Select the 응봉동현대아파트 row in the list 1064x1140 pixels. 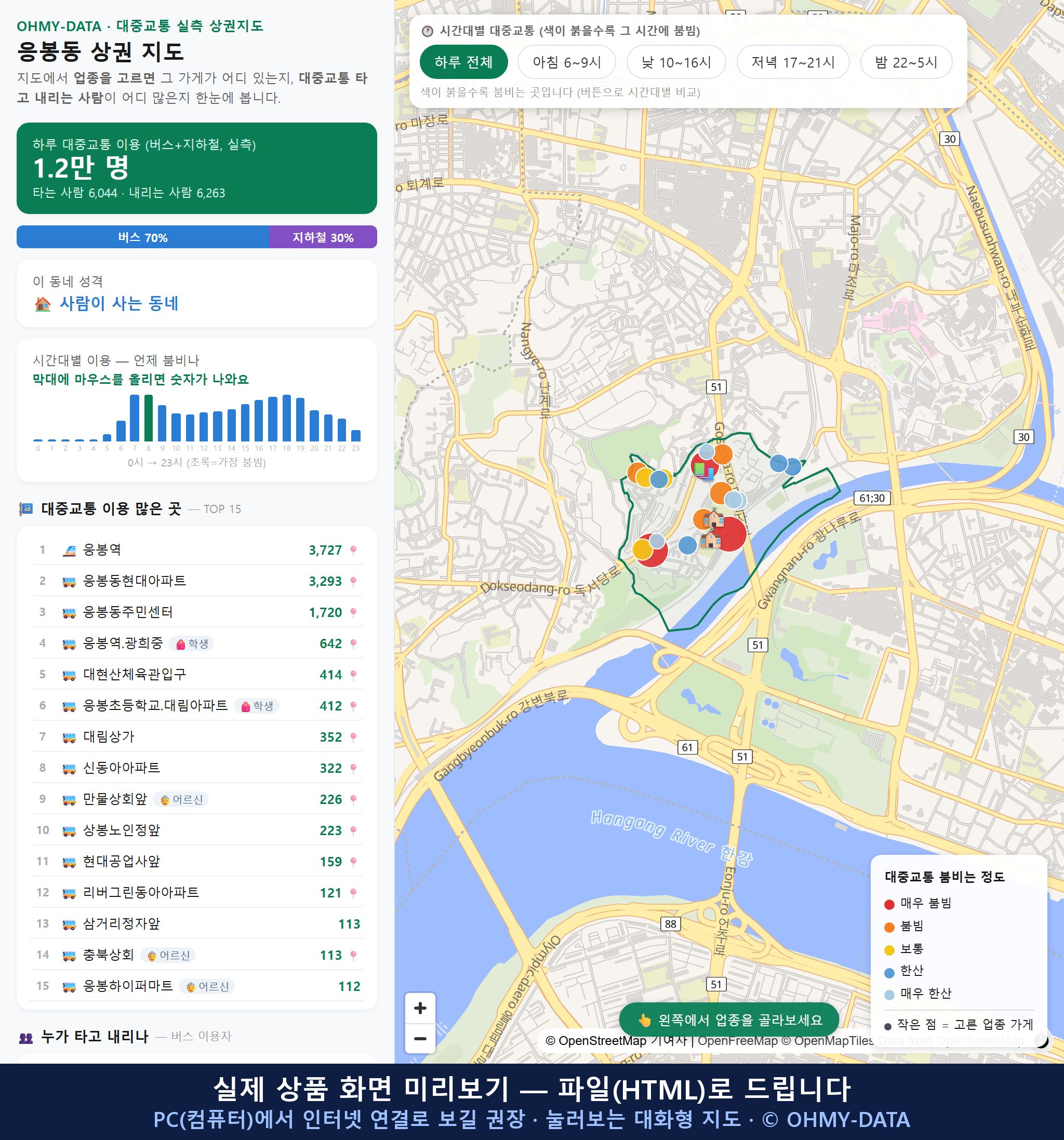197,582
